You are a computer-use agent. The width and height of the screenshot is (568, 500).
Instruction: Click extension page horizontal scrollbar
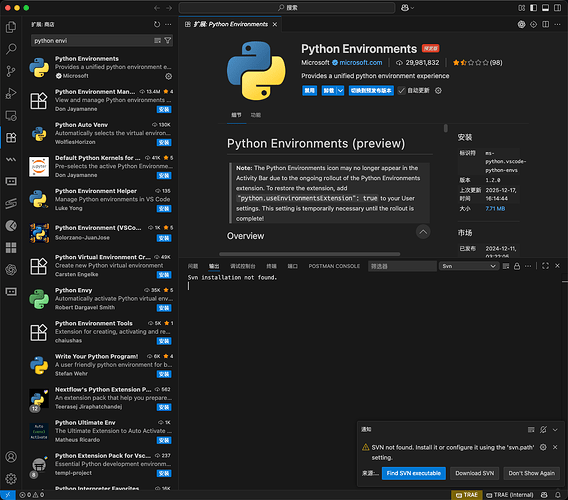310,254
